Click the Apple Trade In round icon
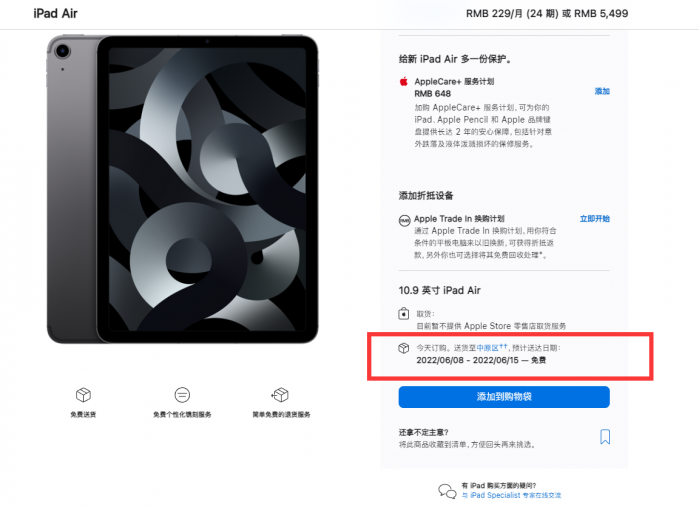The image size is (700, 510). coord(404,219)
